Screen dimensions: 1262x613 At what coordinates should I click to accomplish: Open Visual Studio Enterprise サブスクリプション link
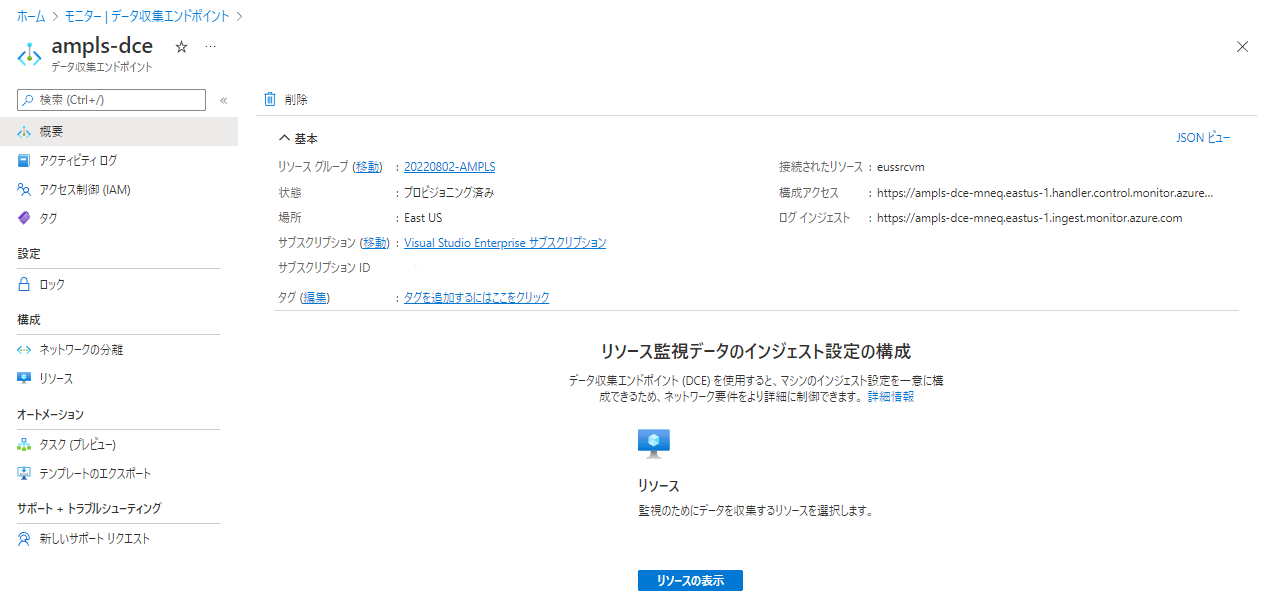coord(505,243)
